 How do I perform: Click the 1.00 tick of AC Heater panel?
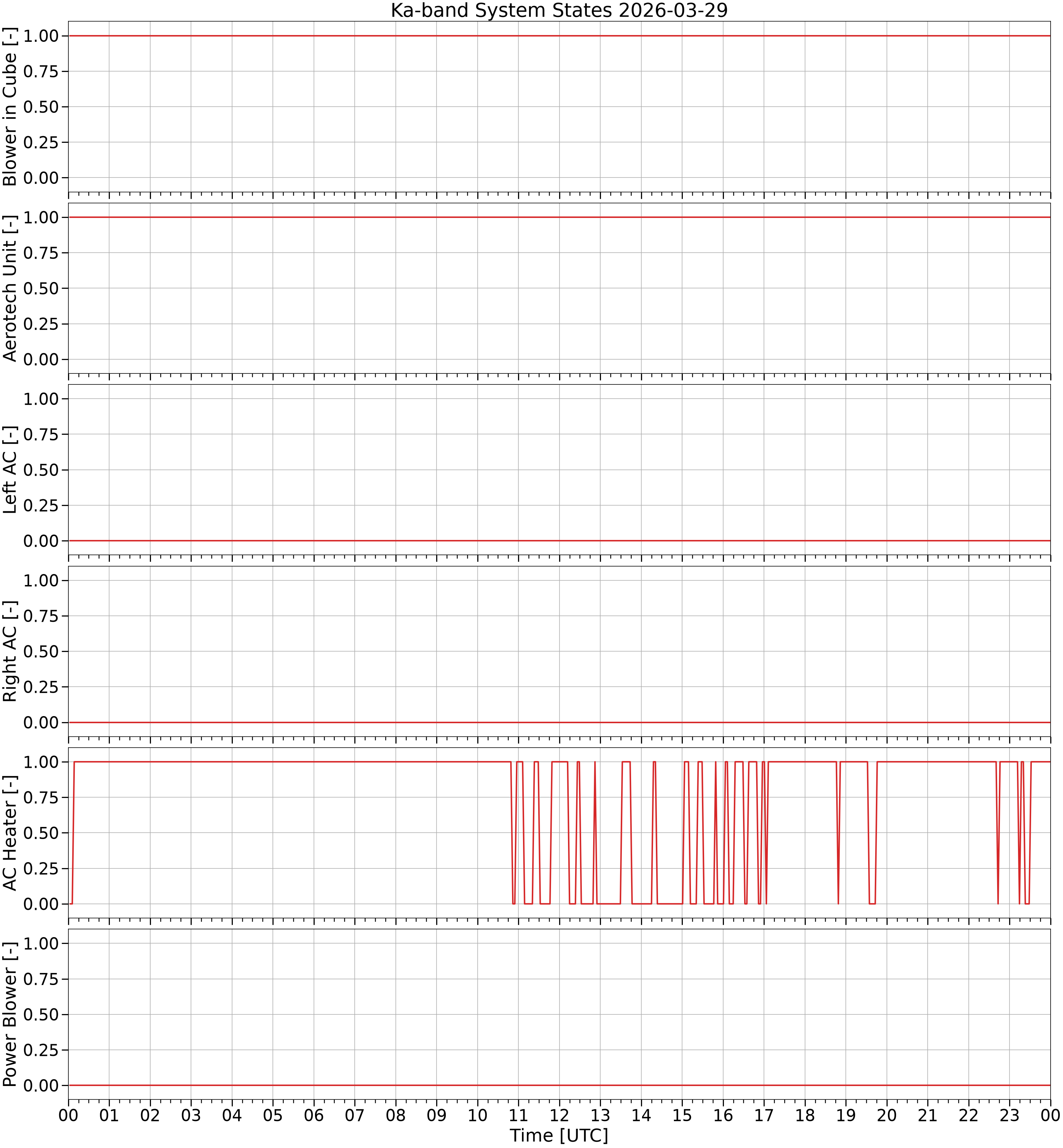(41, 762)
